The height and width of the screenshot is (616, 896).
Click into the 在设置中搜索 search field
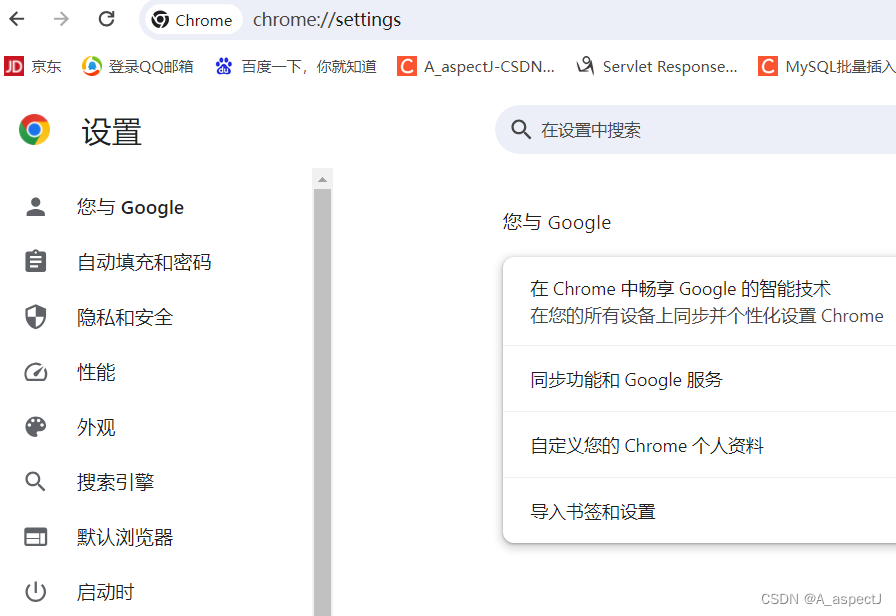tap(695, 130)
